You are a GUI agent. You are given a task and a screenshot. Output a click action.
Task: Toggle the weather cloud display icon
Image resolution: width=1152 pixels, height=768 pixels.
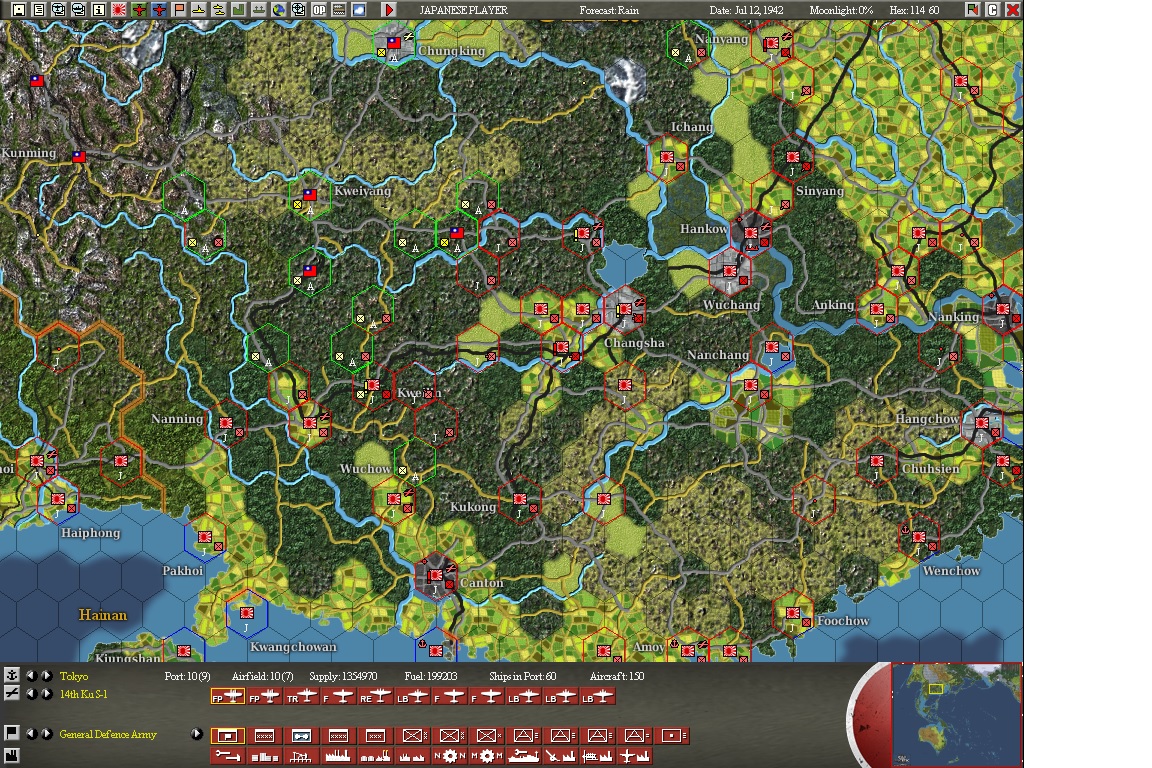(x=359, y=10)
